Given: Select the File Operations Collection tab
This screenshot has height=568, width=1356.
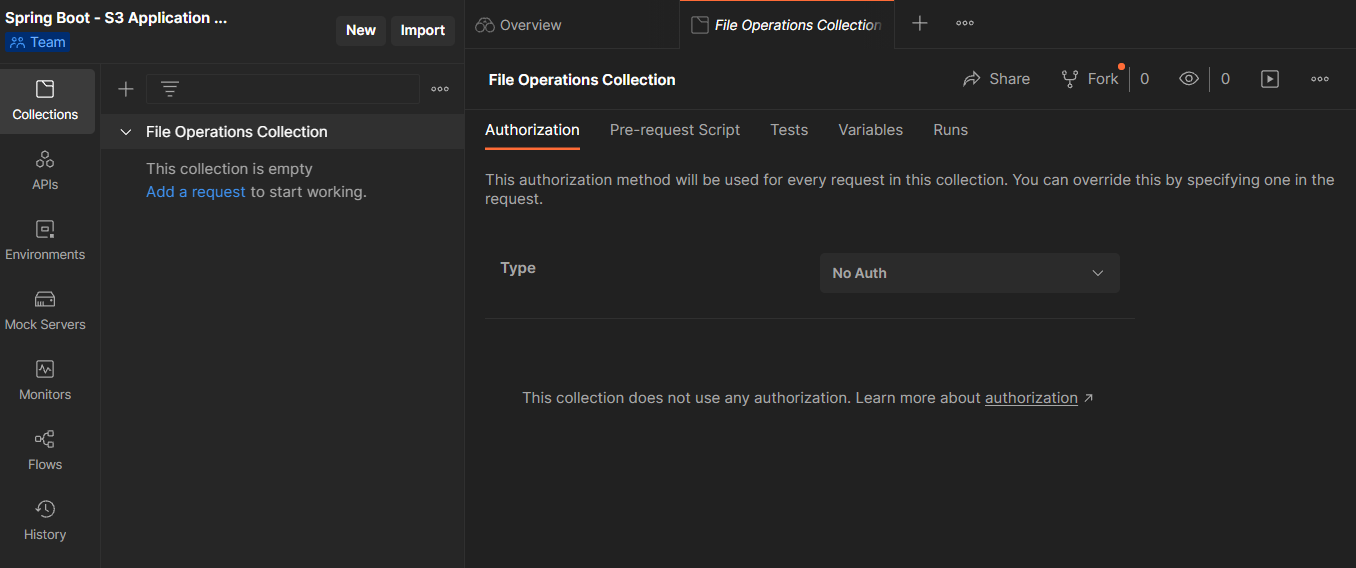Looking at the screenshot, I should pyautogui.click(x=786, y=25).
